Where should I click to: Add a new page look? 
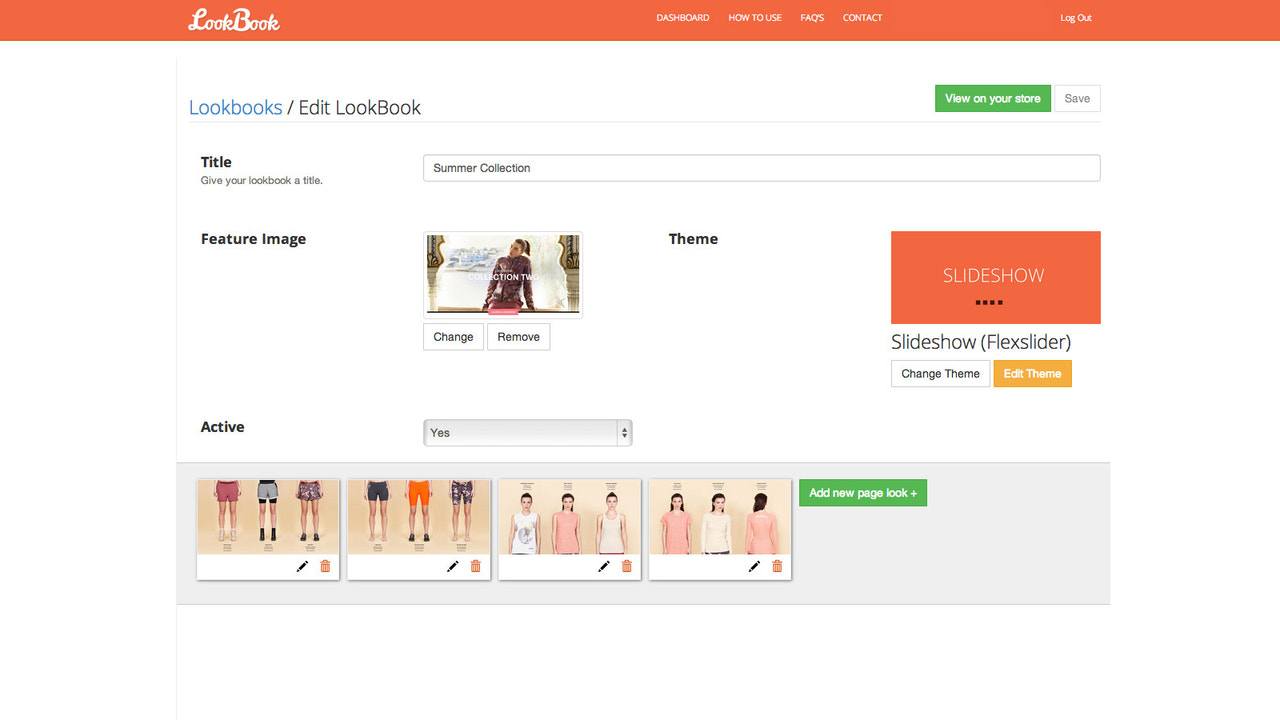pos(862,492)
